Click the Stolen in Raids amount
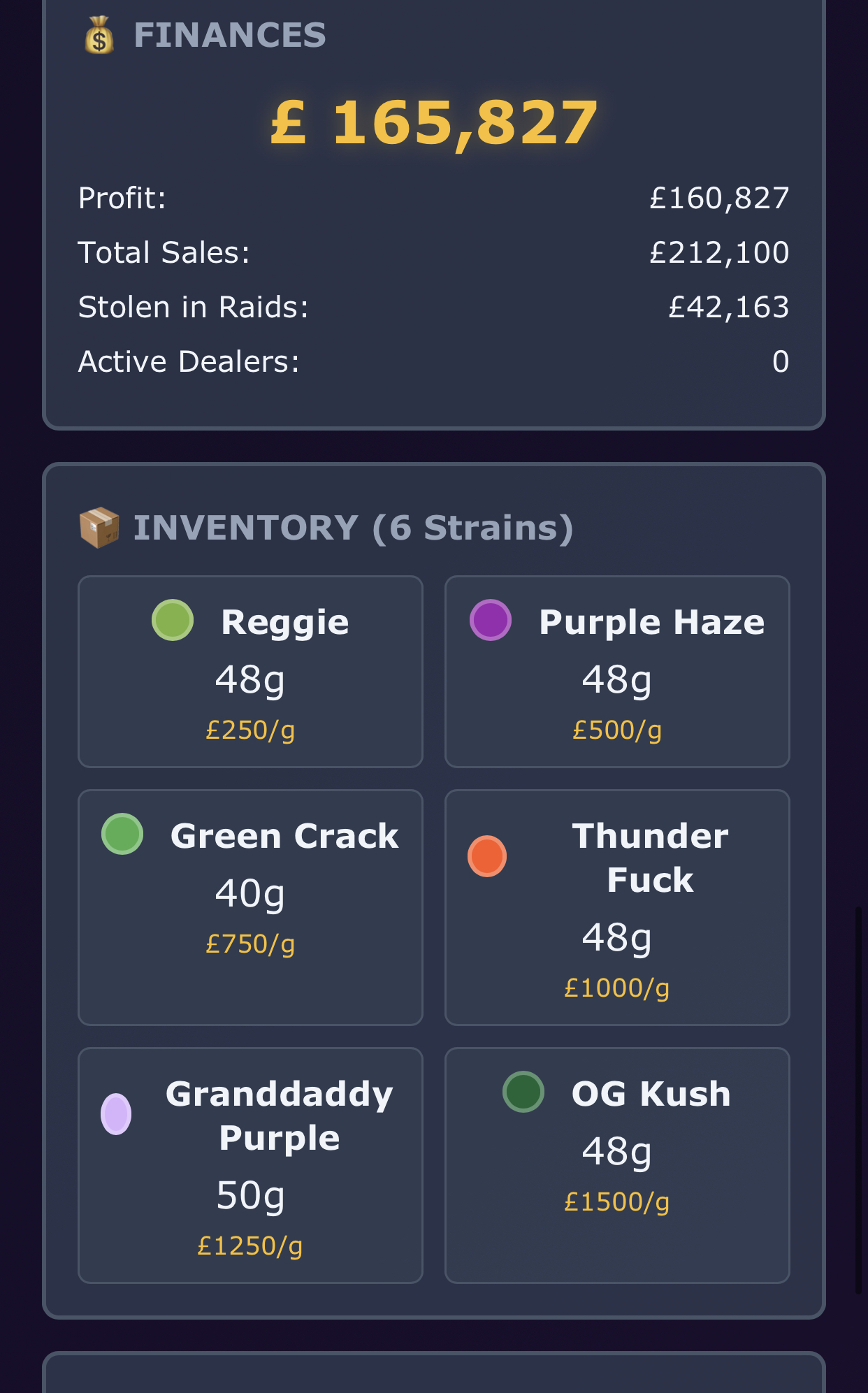The height and width of the screenshot is (1393, 868). [728, 308]
